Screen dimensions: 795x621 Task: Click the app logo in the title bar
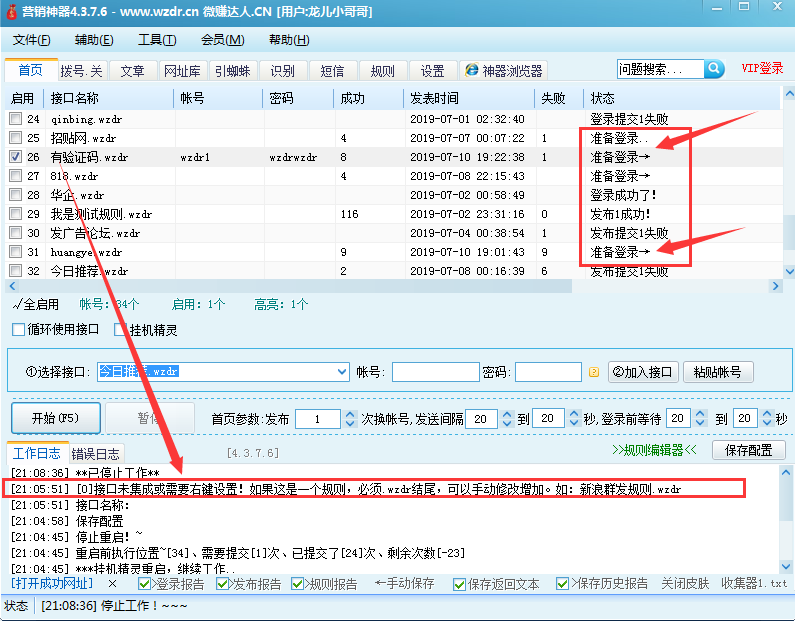point(11,11)
